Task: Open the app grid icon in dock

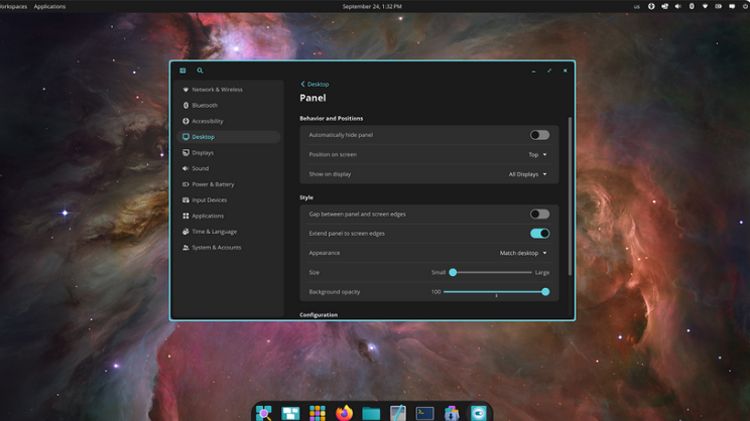Action: (x=317, y=412)
